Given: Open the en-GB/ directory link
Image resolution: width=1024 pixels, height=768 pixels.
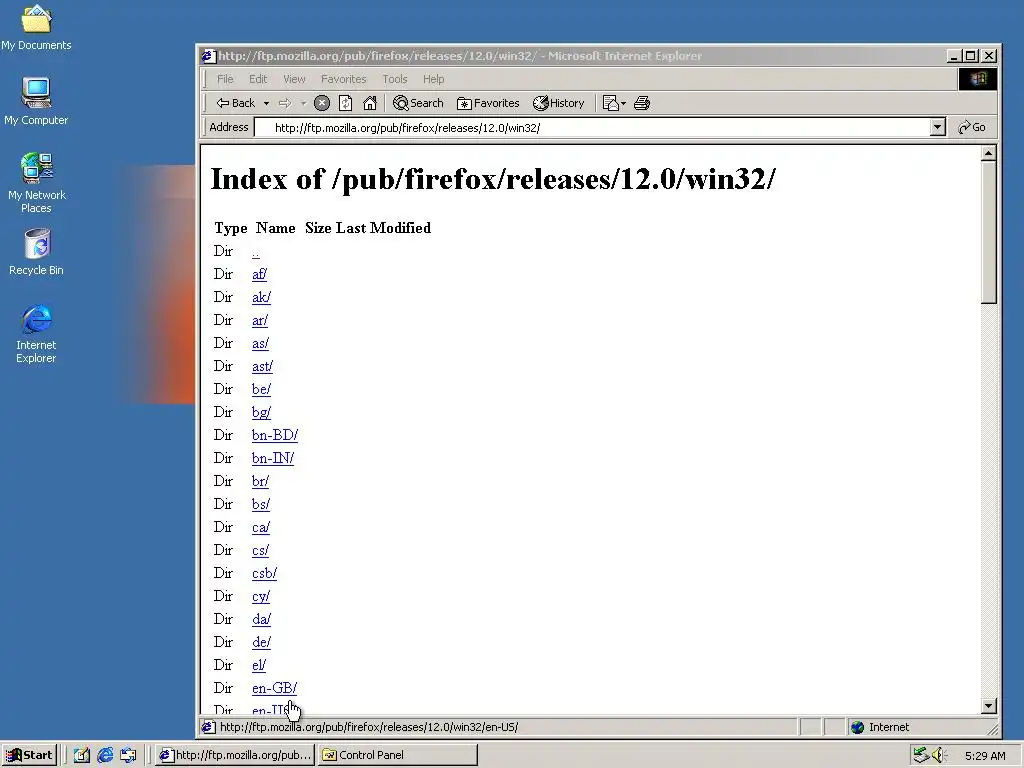Looking at the screenshot, I should point(274,688).
